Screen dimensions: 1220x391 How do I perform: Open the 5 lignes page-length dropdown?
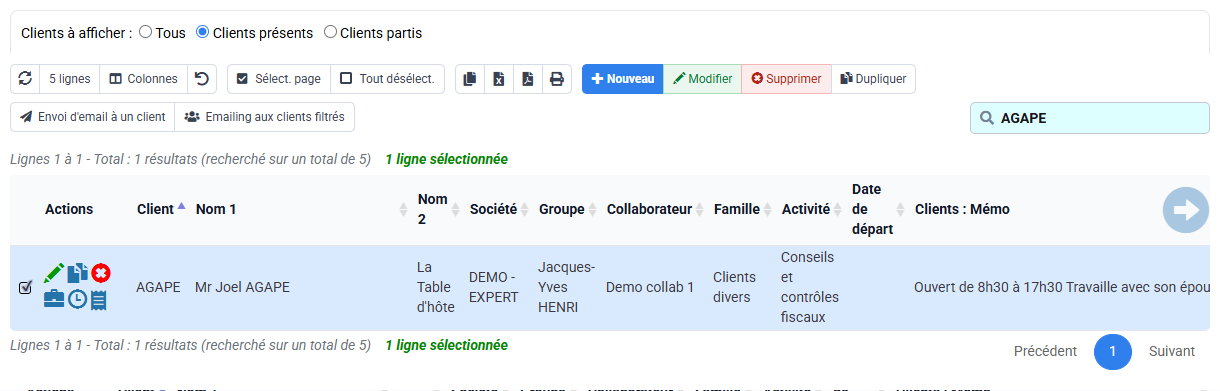click(x=69, y=79)
